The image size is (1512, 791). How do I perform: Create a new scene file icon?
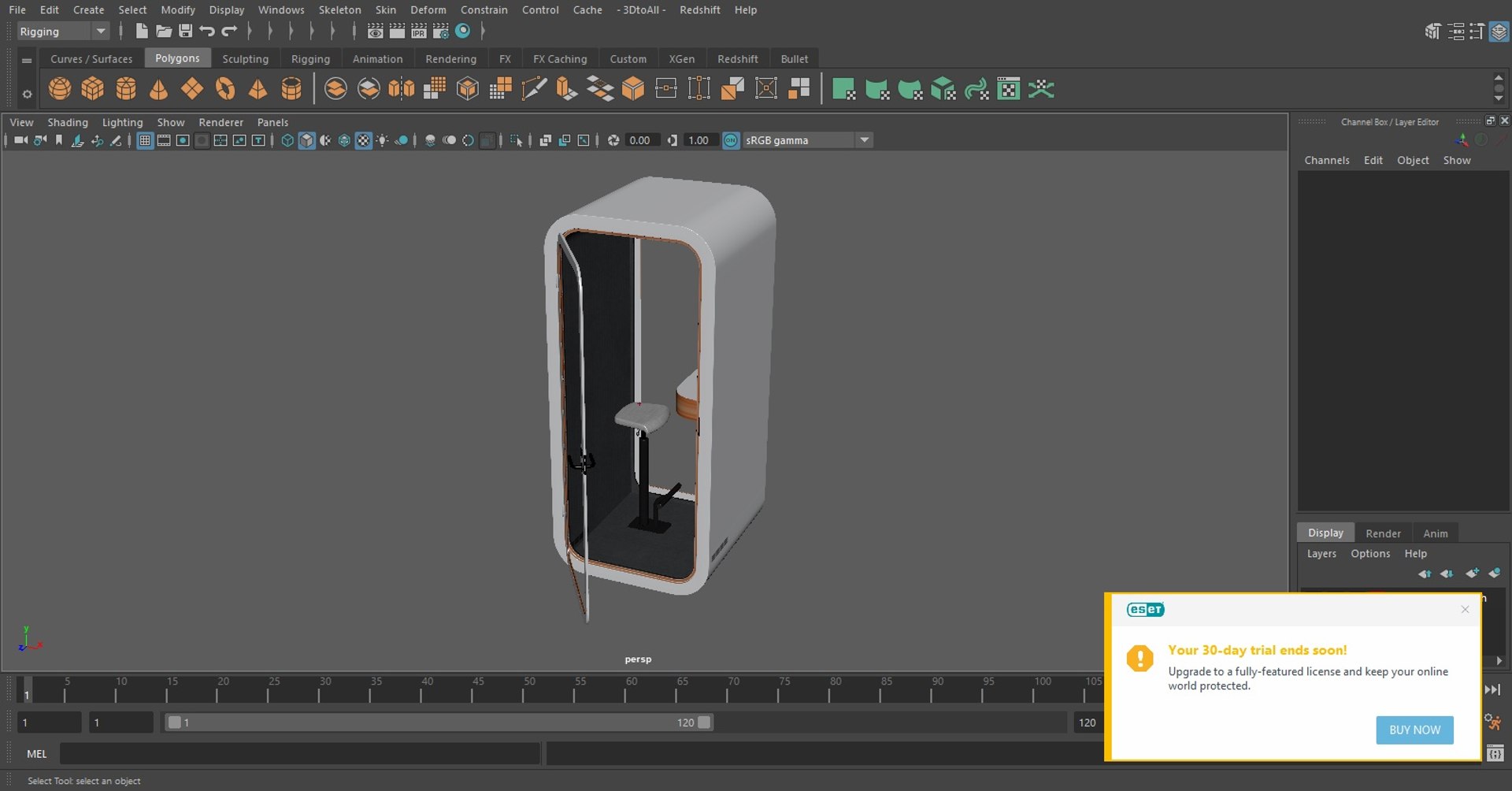(x=142, y=31)
